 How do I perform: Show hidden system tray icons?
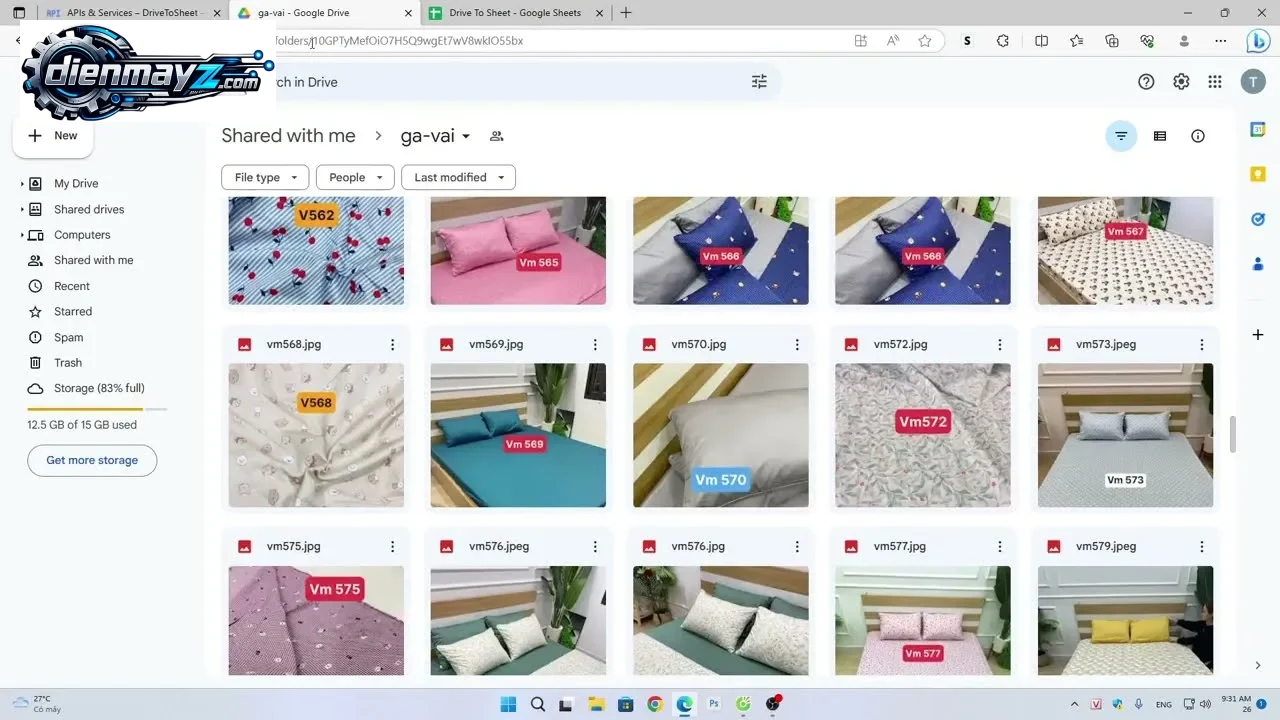[x=1075, y=704]
